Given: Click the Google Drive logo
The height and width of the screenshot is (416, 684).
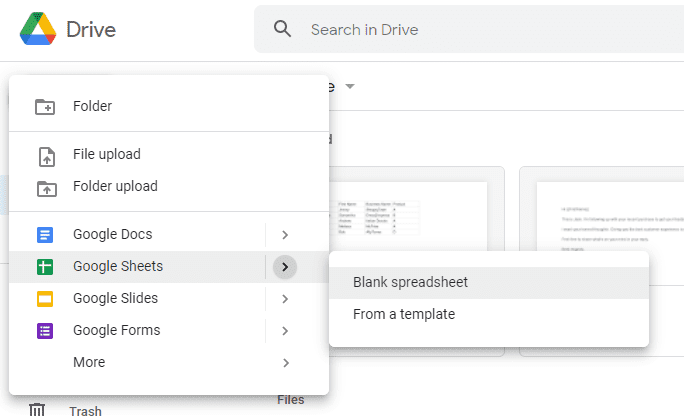Looking at the screenshot, I should (38, 29).
